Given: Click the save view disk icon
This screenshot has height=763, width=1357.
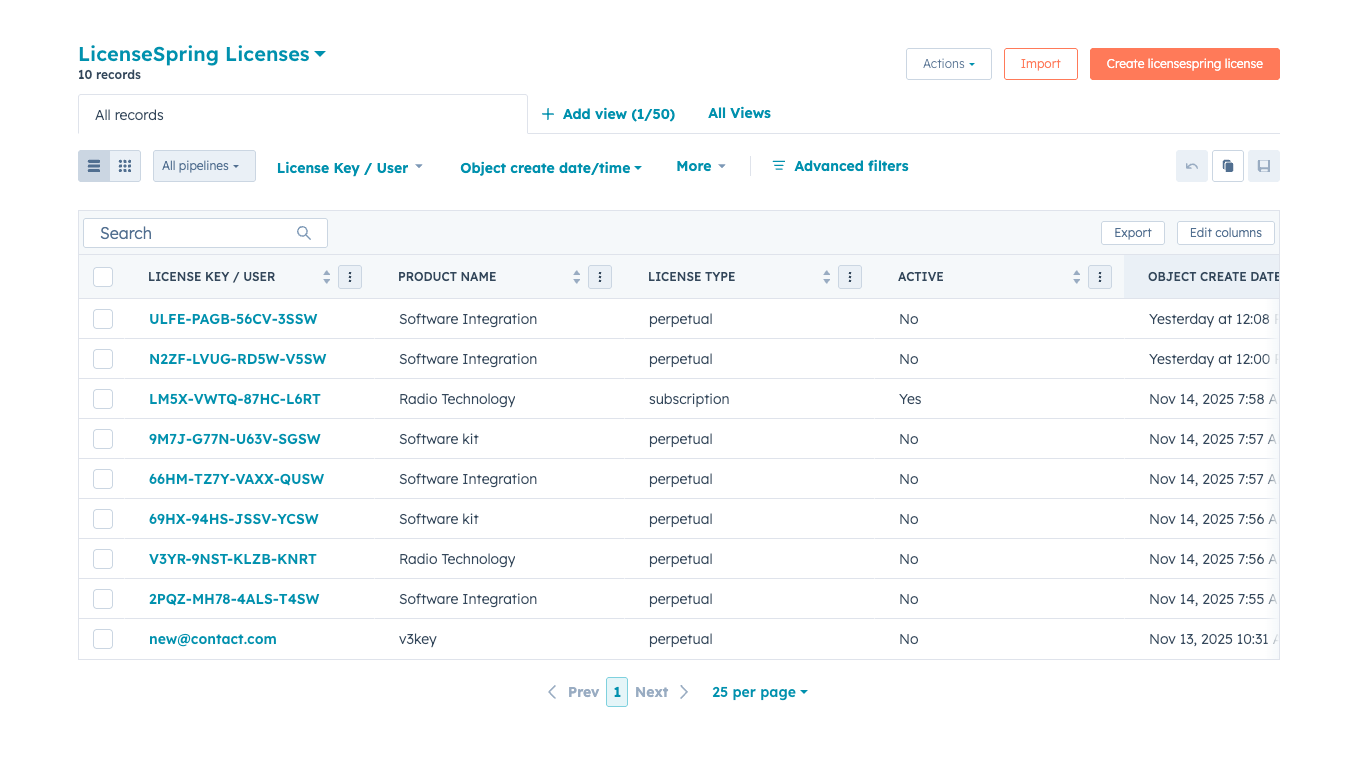Looking at the screenshot, I should tap(1263, 166).
